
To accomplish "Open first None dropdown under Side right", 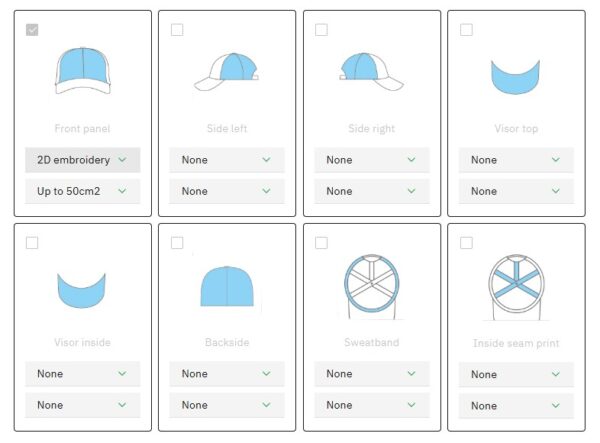I will (x=372, y=159).
